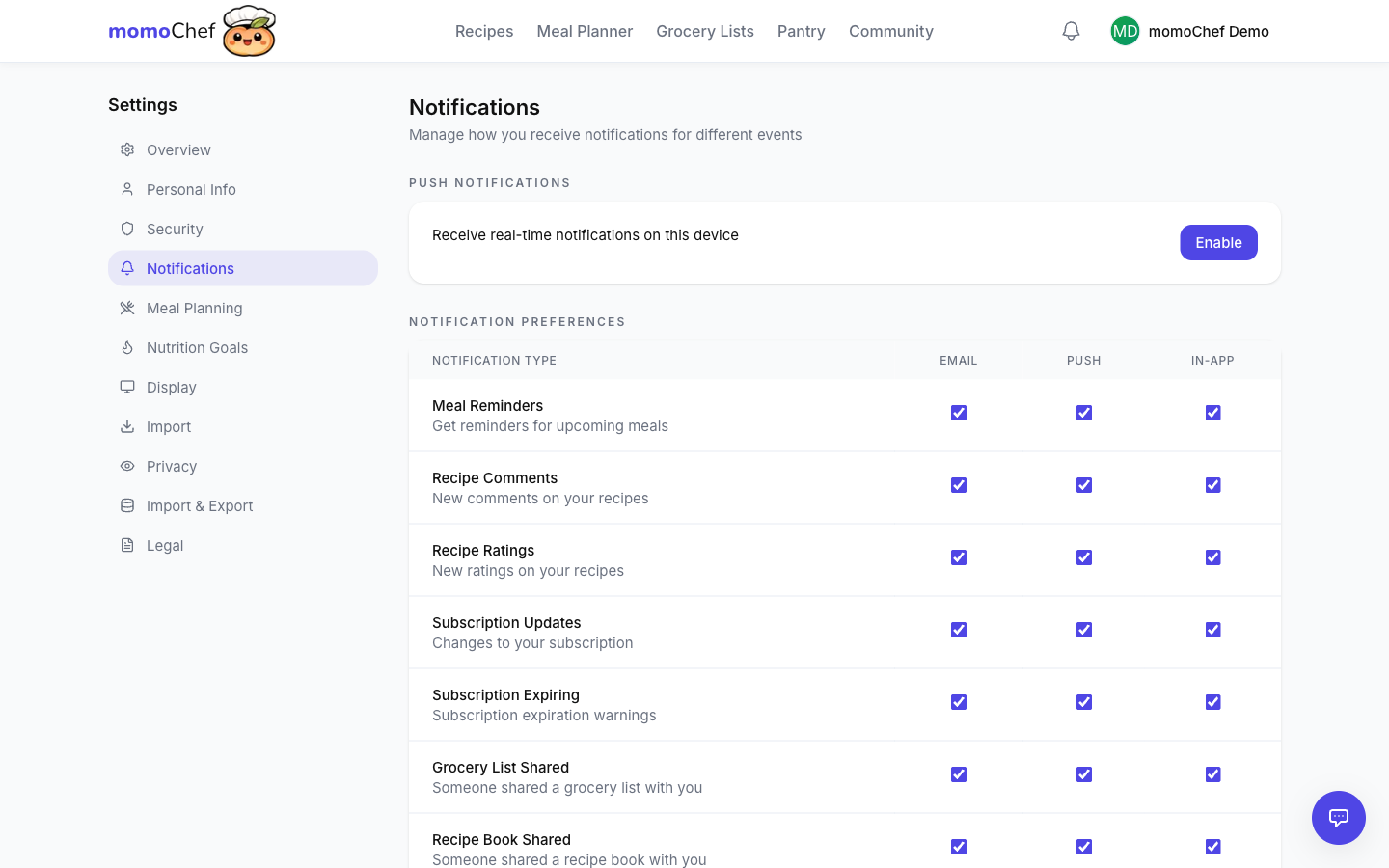This screenshot has height=868, width=1389.
Task: Click the Subscription Expiring row title
Action: pyautogui.click(x=505, y=694)
